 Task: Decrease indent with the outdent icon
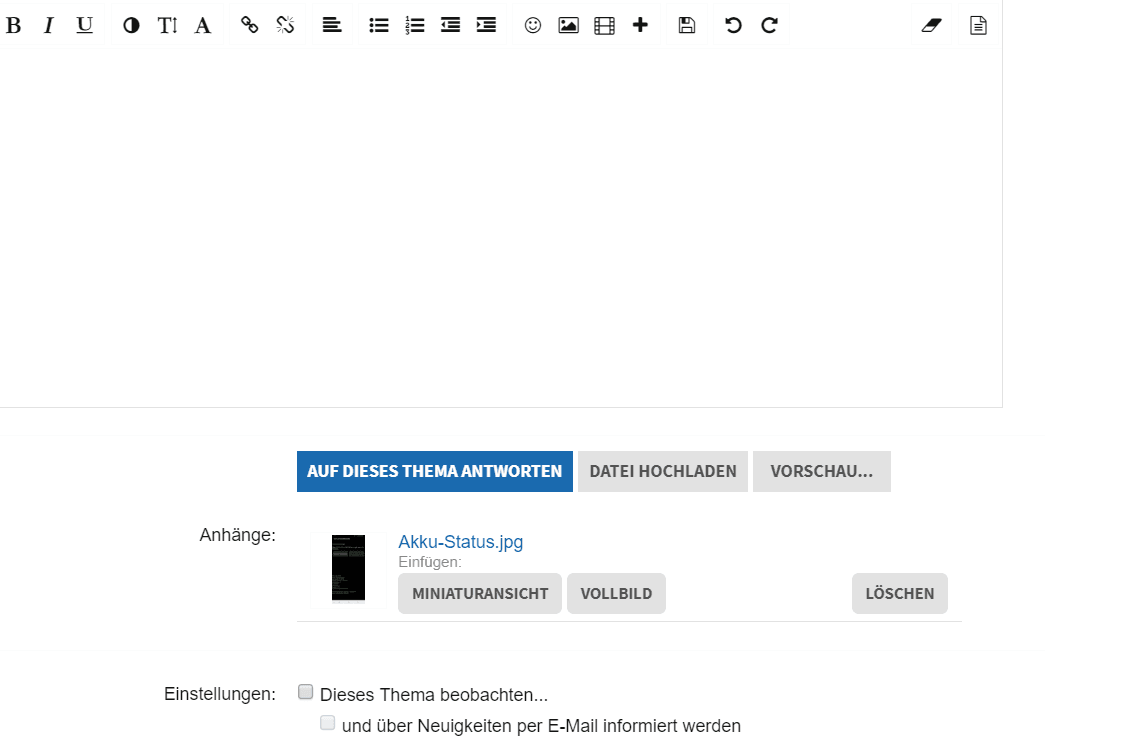click(x=450, y=25)
